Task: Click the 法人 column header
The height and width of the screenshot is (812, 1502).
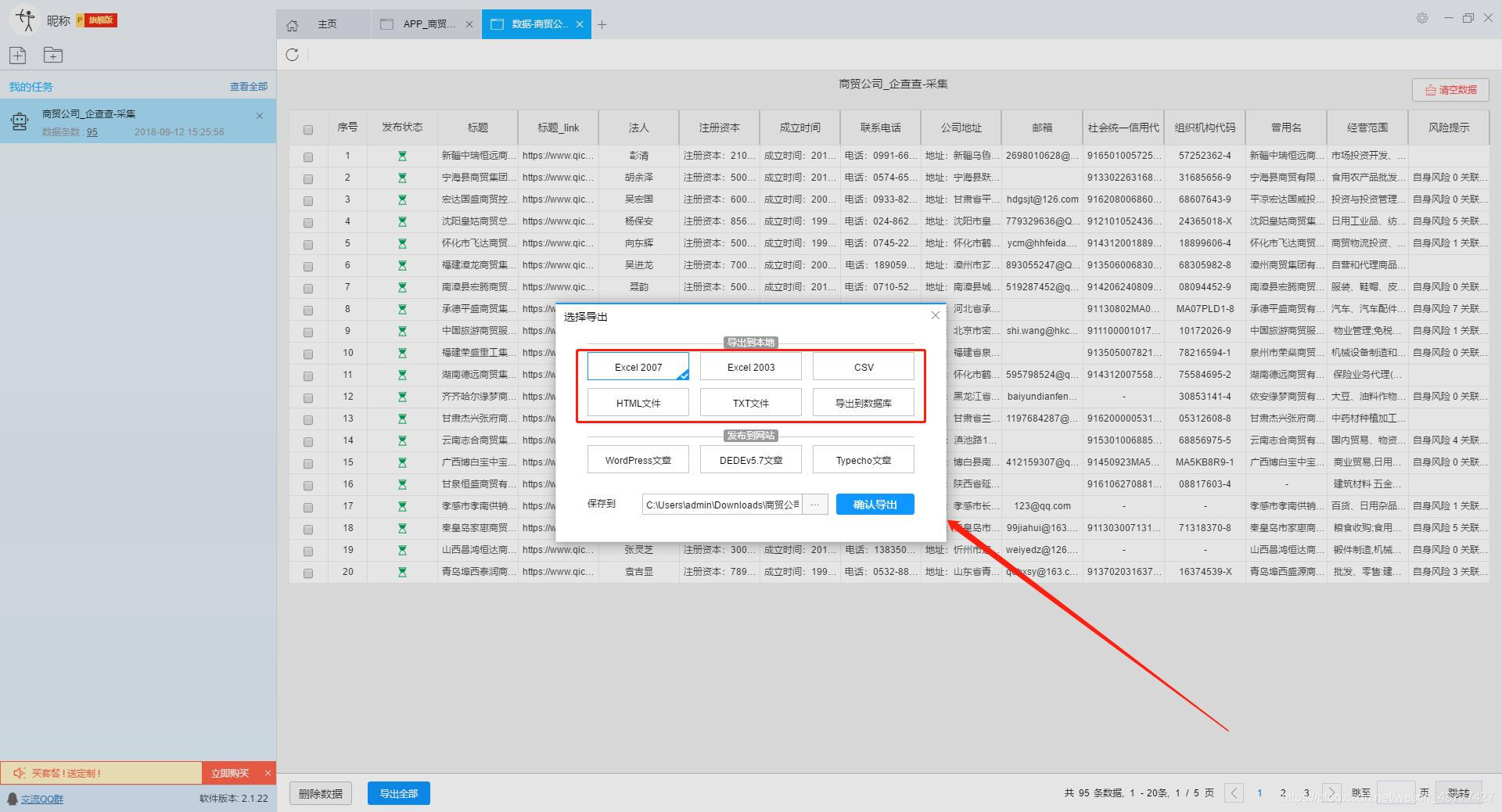Action: tap(639, 128)
